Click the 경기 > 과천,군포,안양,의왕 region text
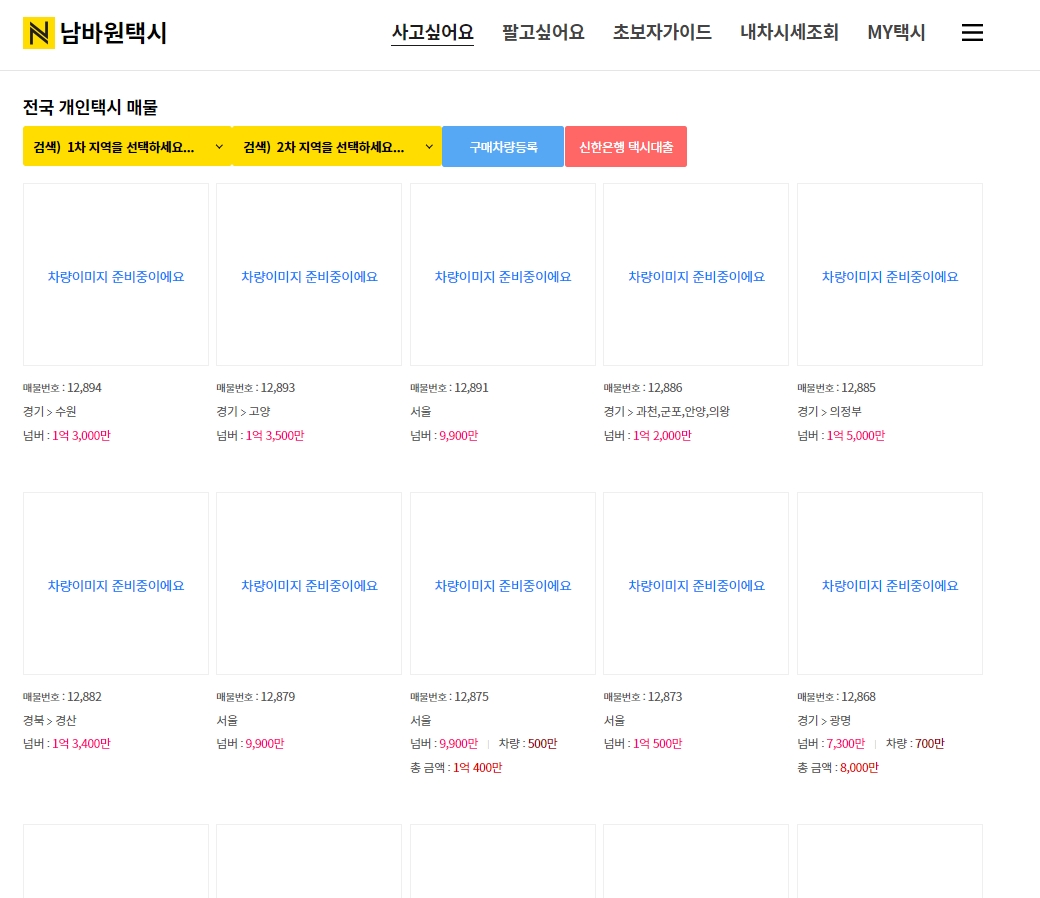The image size is (1040, 898). tap(667, 411)
